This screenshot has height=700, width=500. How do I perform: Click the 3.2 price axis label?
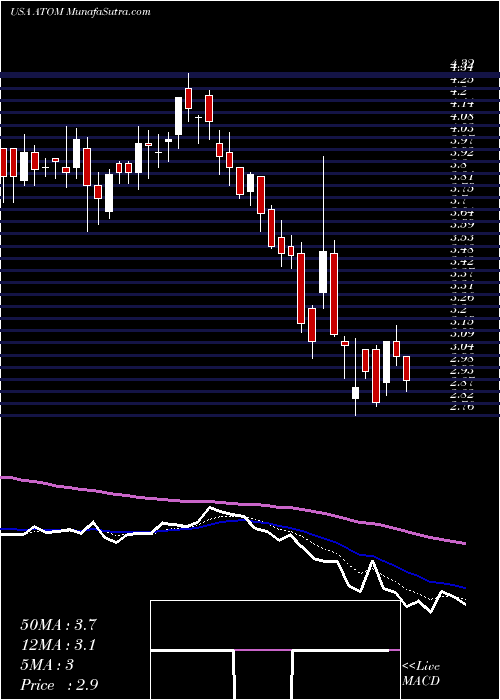(459, 310)
